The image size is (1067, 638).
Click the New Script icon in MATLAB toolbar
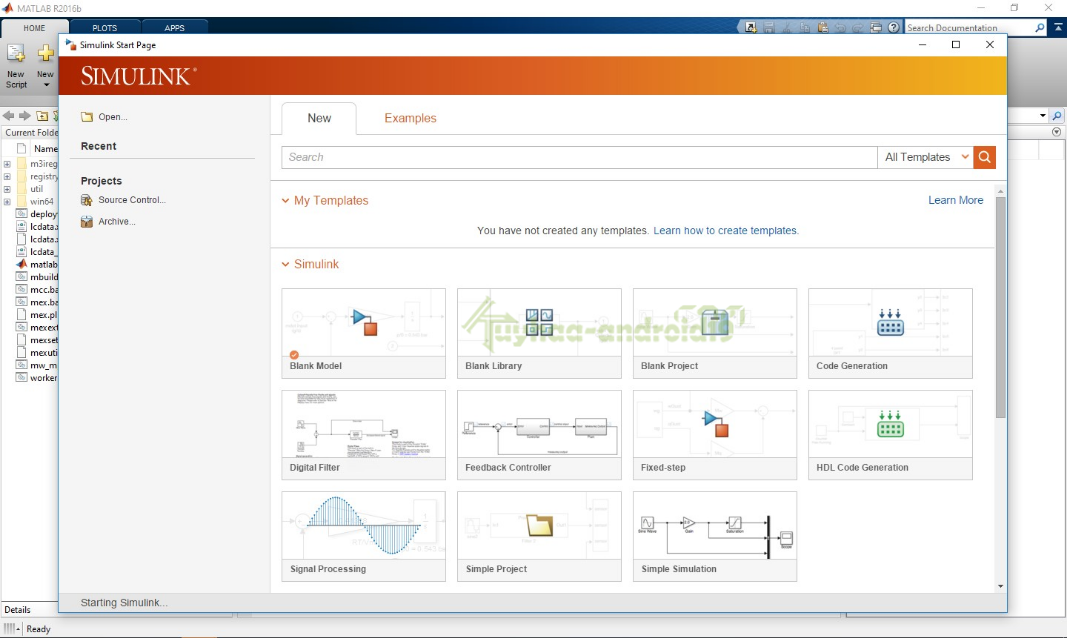[x=16, y=54]
